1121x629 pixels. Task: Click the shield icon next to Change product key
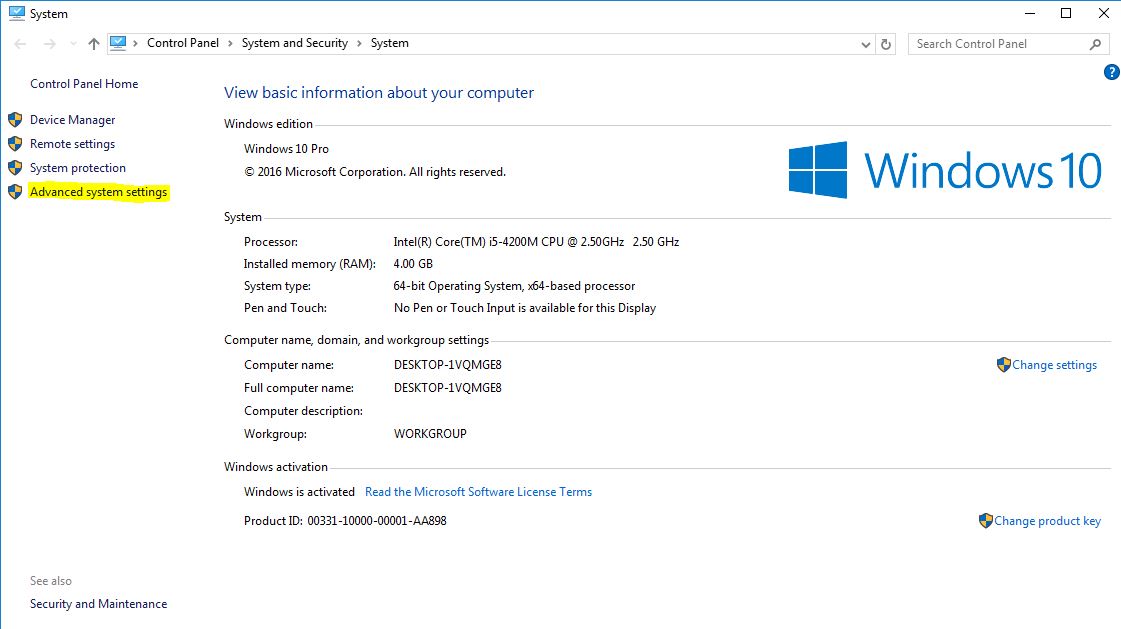986,520
